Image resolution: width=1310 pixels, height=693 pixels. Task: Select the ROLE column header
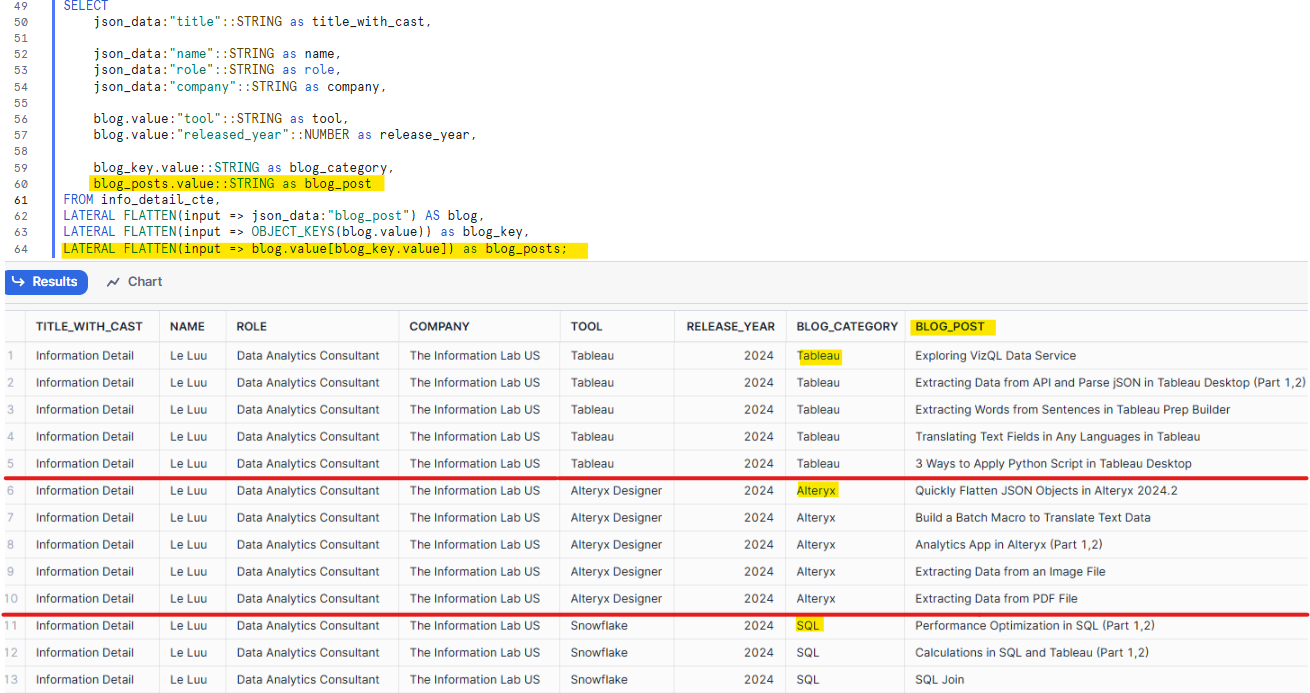[x=251, y=326]
